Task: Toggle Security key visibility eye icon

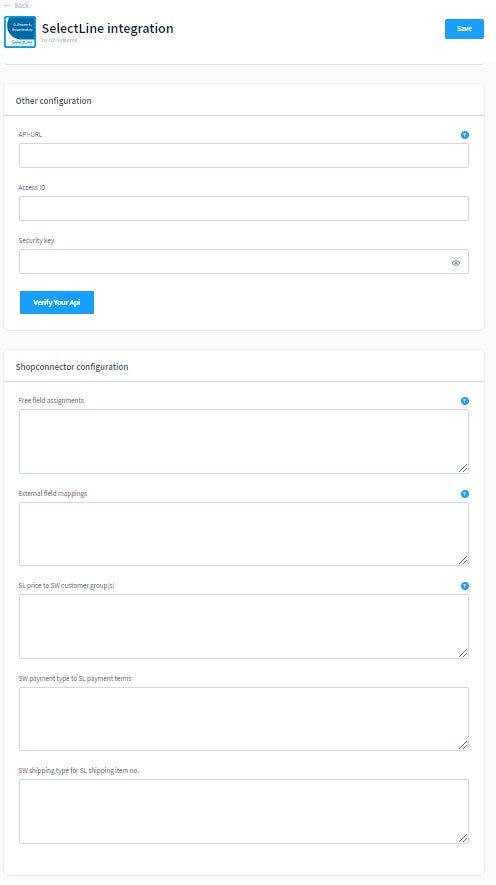Action: point(456,262)
